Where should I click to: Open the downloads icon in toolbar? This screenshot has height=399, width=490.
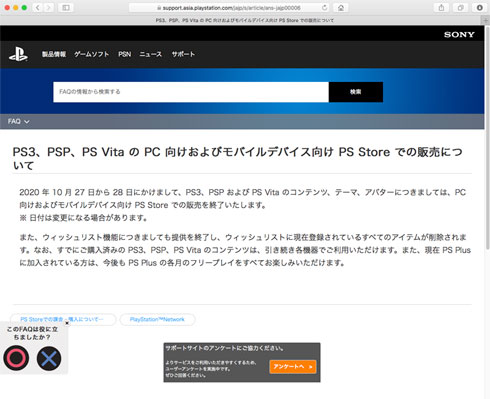tap(479, 7)
